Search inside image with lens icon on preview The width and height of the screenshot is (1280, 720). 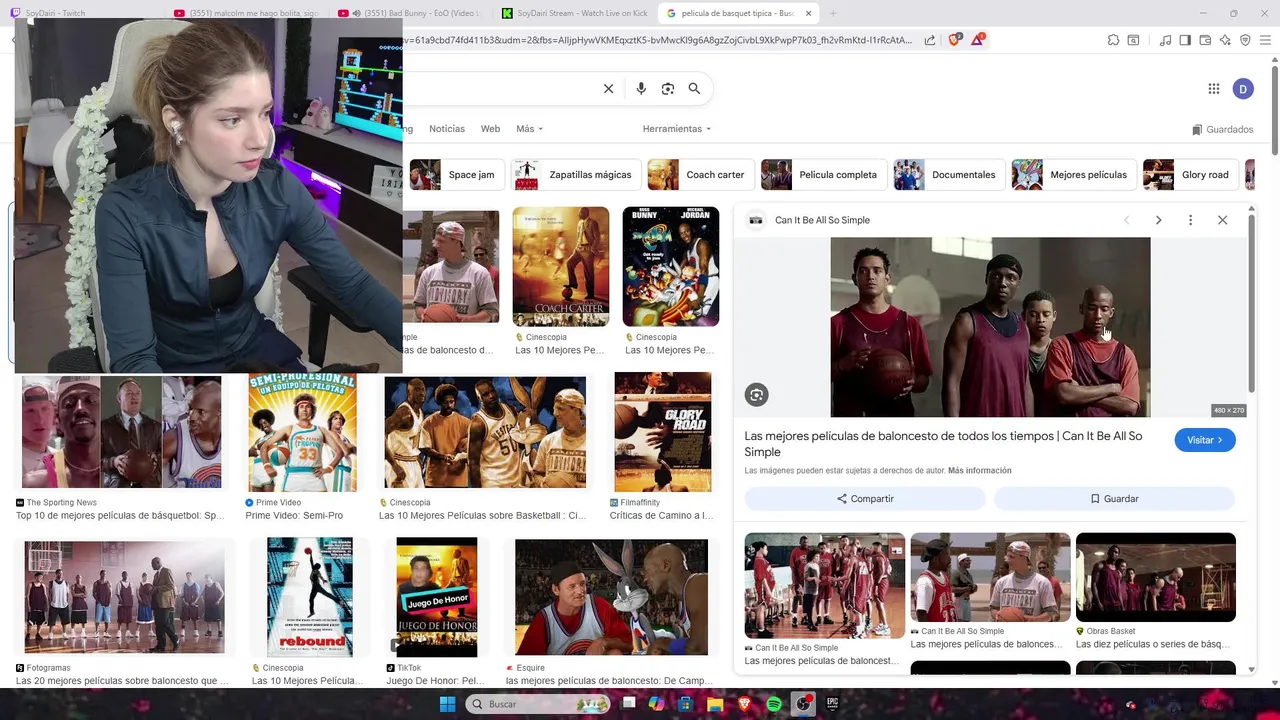point(756,395)
